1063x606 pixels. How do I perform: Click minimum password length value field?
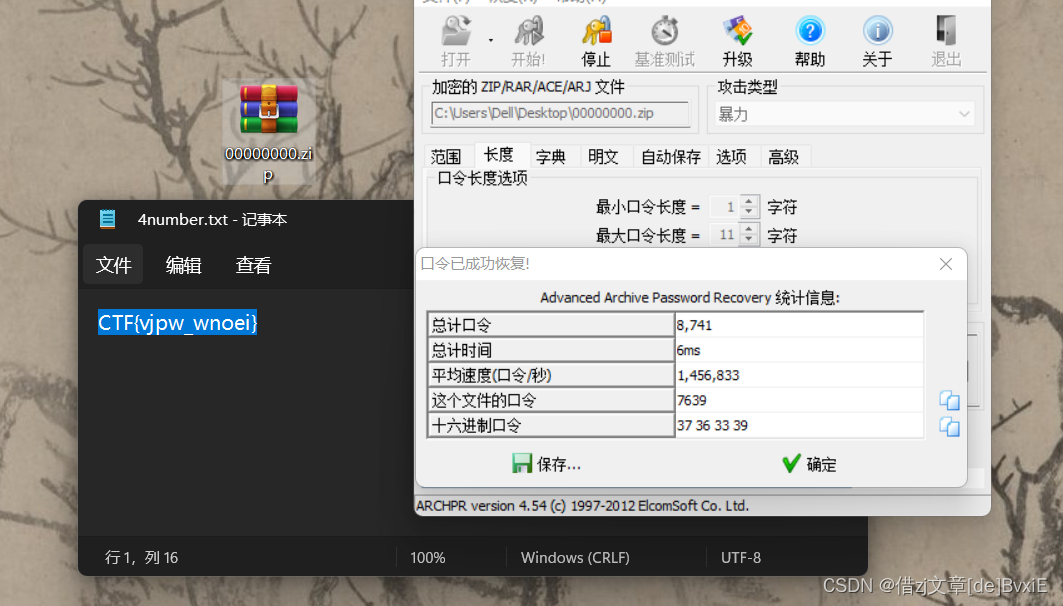(x=724, y=207)
